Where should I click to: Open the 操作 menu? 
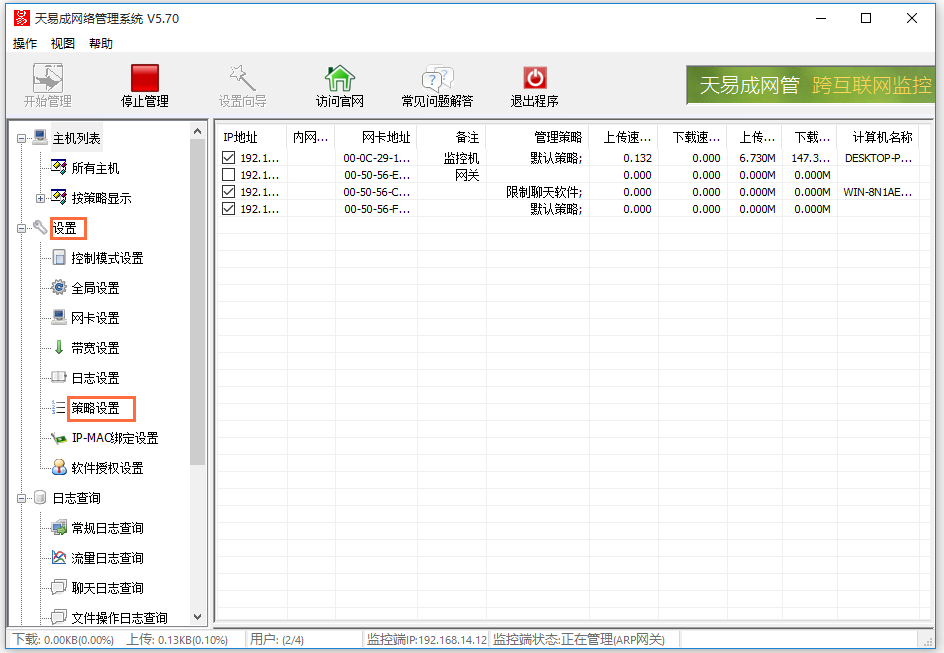[25, 43]
